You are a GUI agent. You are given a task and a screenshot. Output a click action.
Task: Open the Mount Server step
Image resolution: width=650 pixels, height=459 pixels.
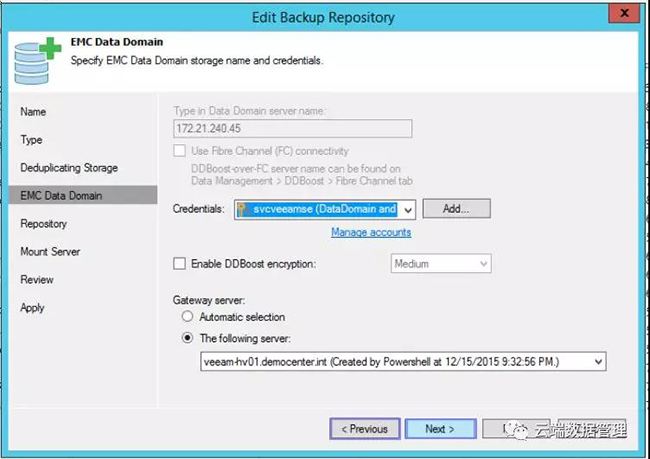click(50, 252)
